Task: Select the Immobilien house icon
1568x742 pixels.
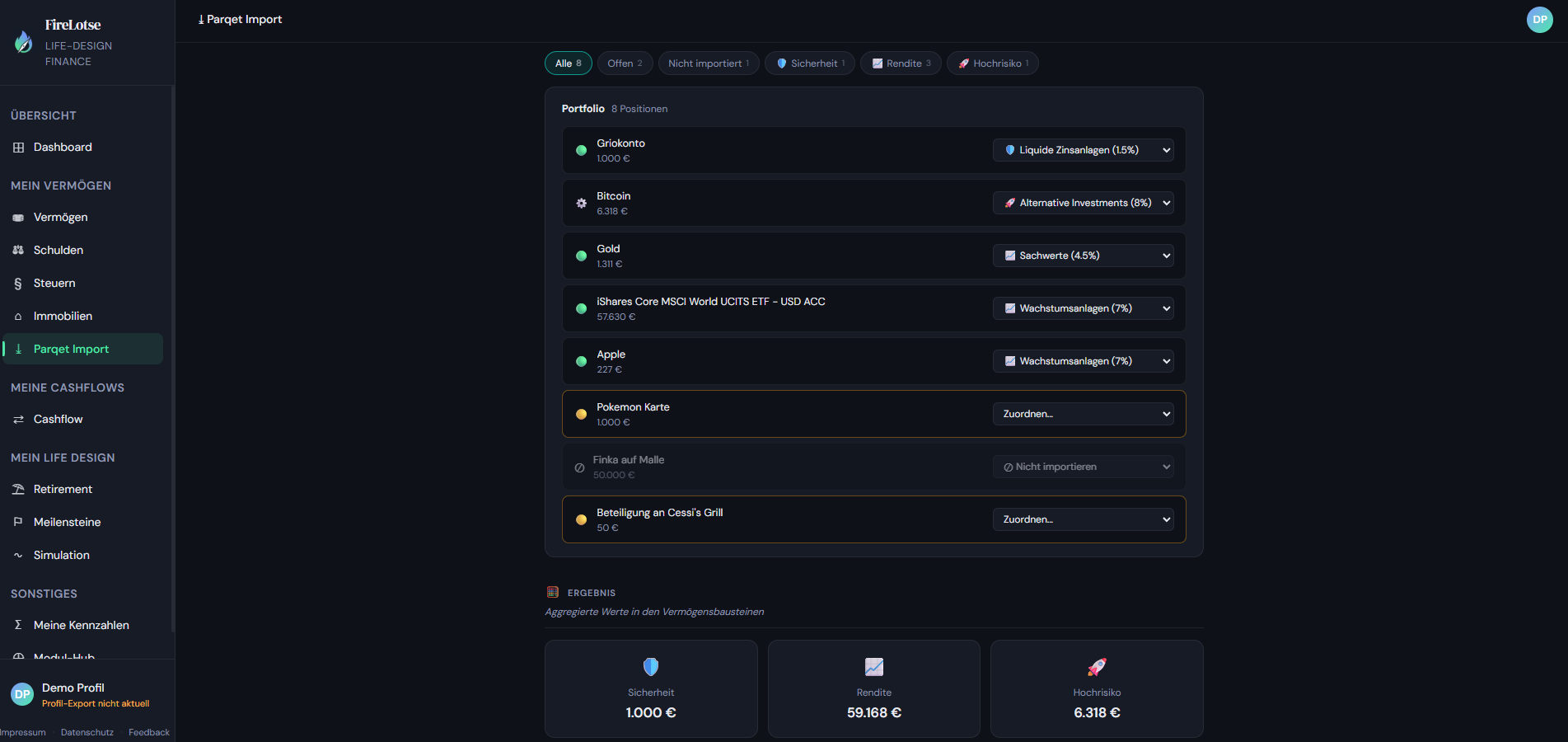Action: (x=18, y=316)
